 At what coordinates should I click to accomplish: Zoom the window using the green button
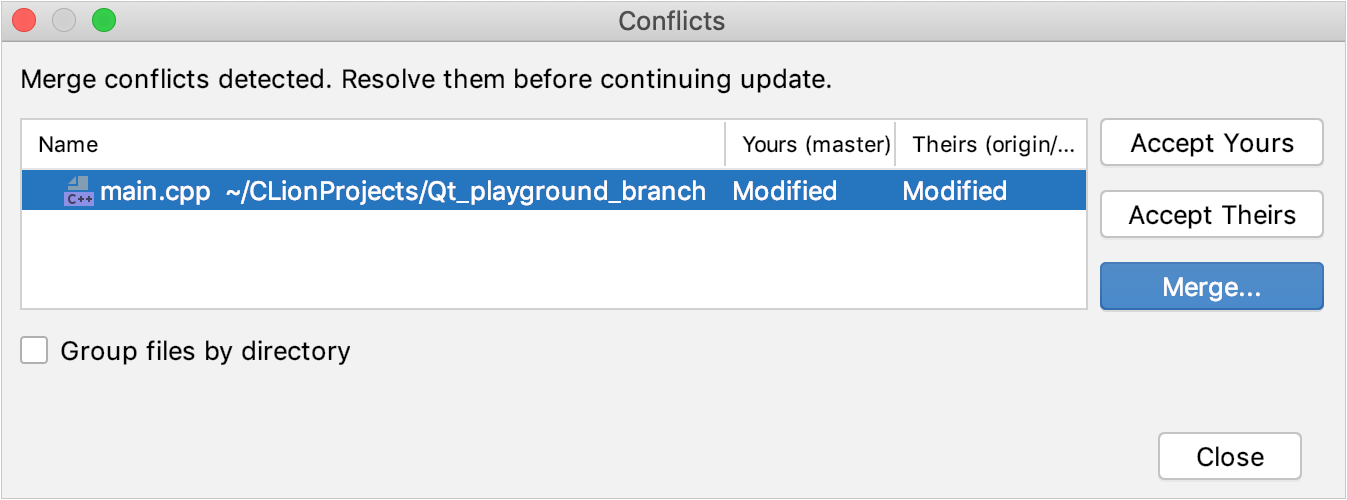click(x=104, y=20)
